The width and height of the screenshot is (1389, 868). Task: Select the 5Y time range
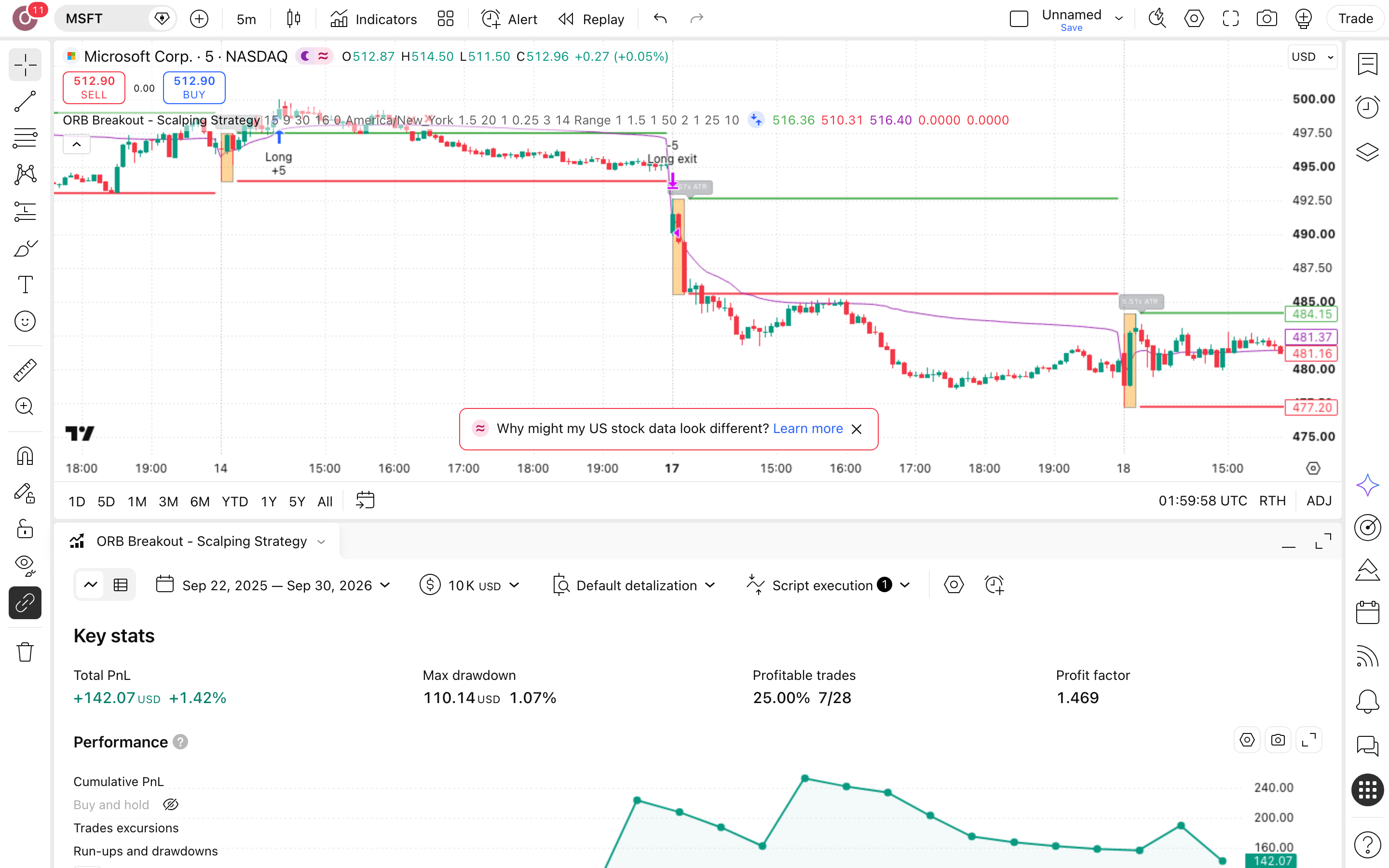(x=297, y=501)
